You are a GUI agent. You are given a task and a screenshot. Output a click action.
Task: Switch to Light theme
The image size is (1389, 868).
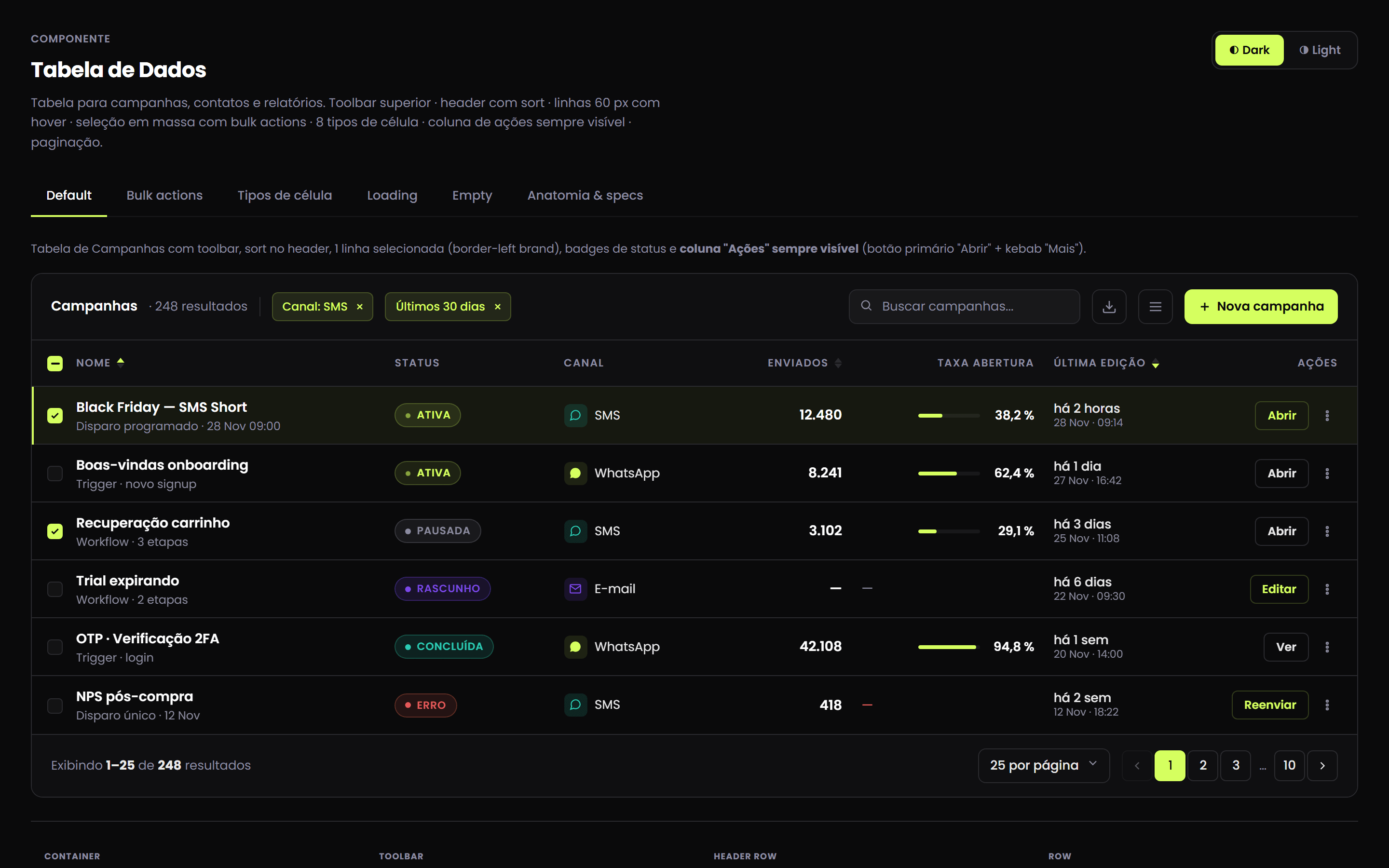pyautogui.click(x=1320, y=50)
